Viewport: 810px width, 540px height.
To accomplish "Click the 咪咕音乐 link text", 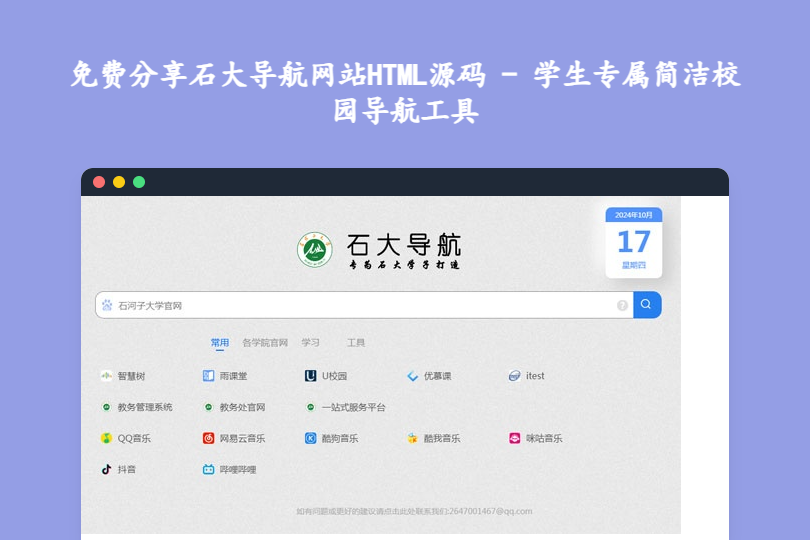I will [544, 438].
